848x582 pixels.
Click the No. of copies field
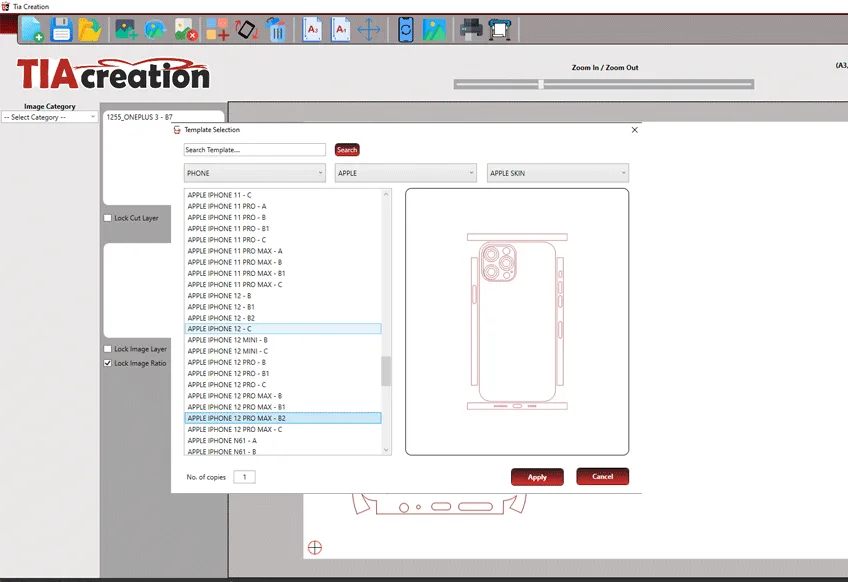point(244,477)
